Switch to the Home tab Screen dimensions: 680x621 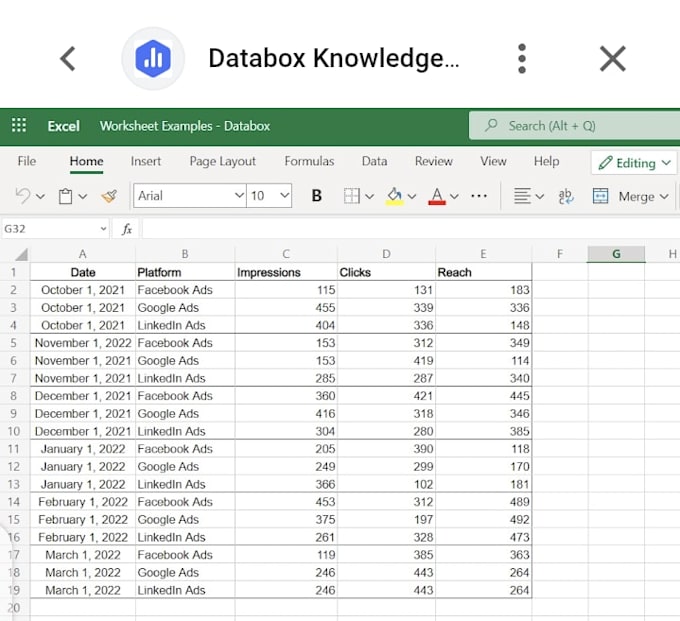(86, 161)
